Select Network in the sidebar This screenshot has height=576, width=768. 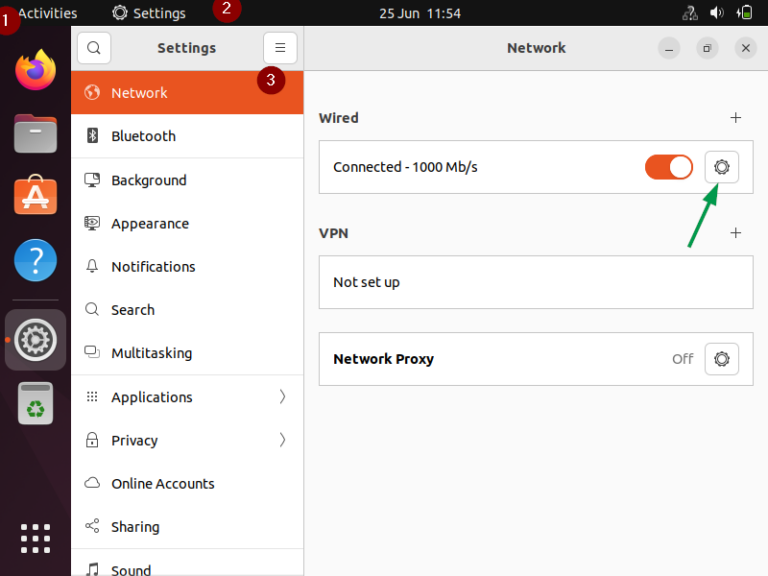[187, 93]
